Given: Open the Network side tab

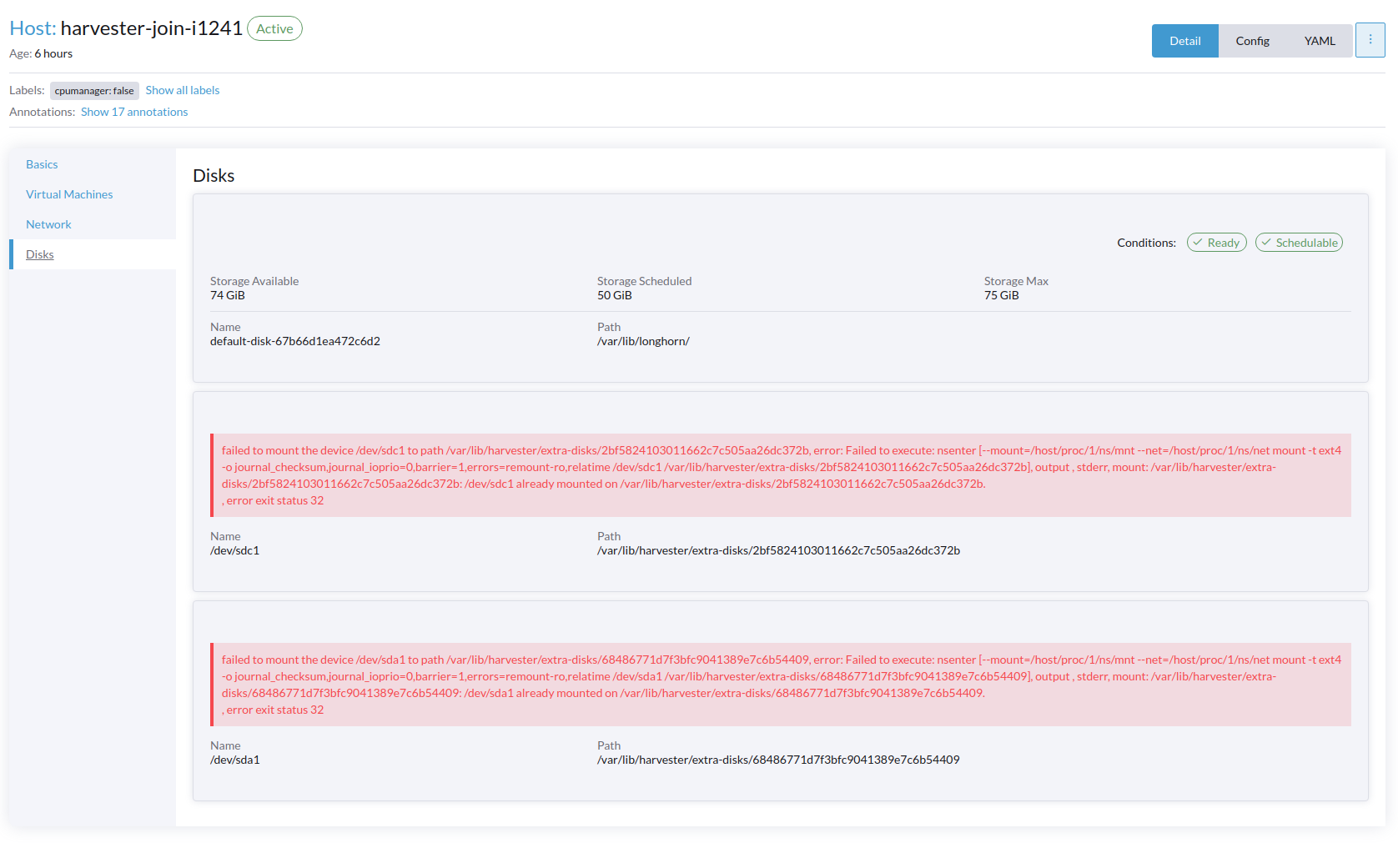Looking at the screenshot, I should tap(48, 224).
